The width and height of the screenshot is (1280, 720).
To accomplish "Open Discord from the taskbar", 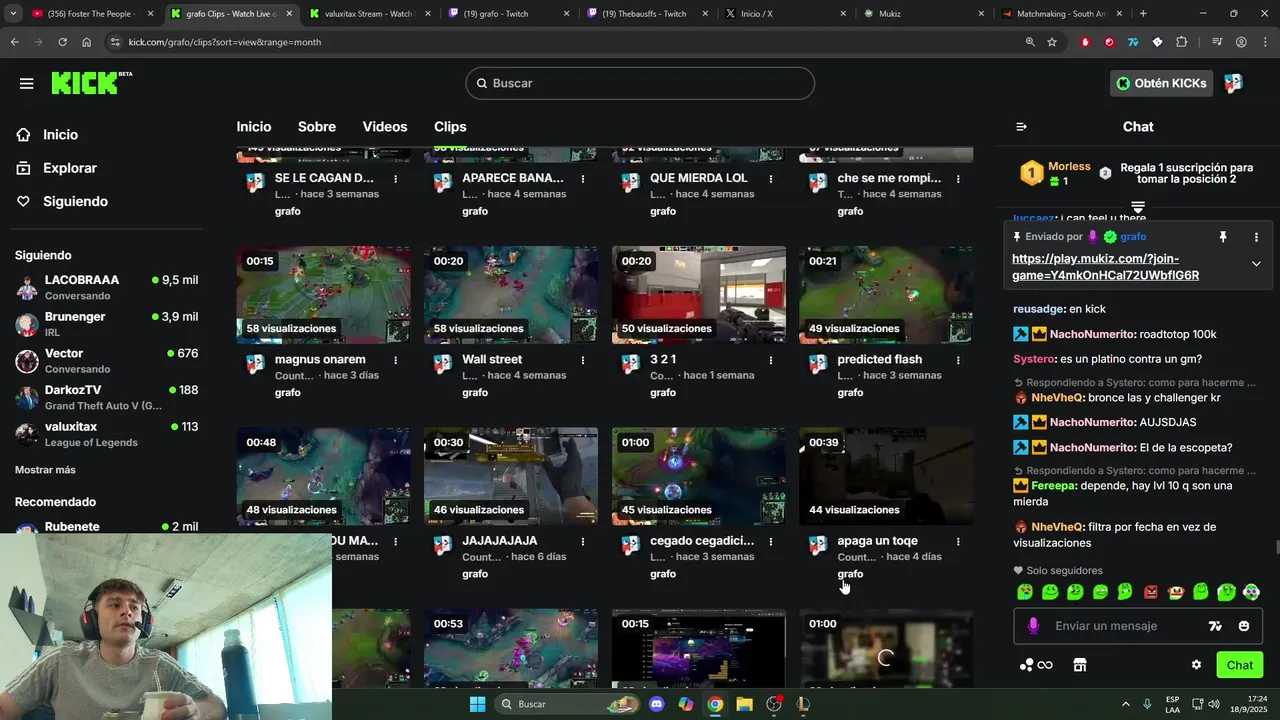I will point(656,704).
